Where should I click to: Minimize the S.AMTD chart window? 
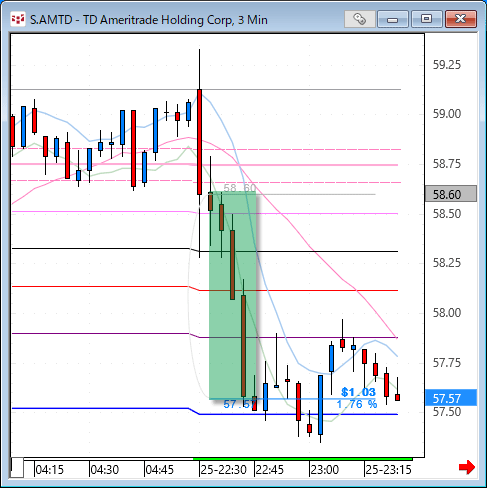point(393,19)
